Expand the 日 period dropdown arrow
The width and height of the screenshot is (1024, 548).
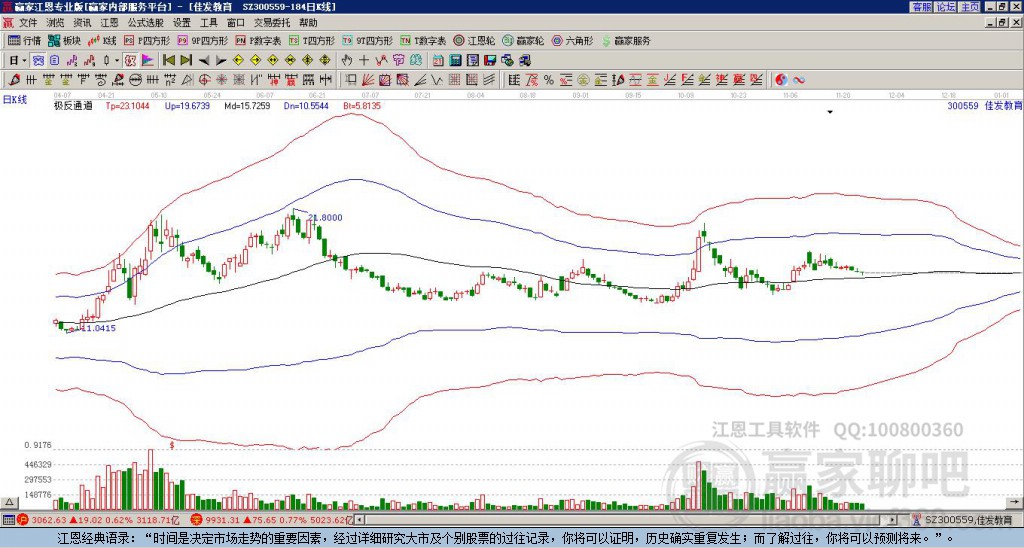25,61
